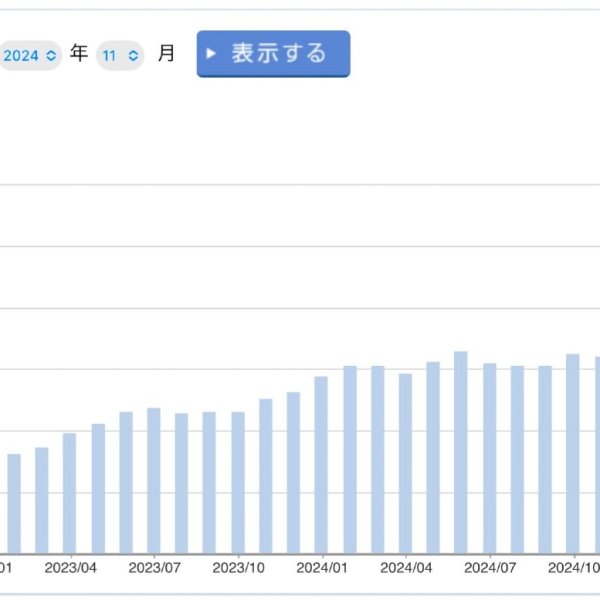Click the bar for 2023/10
600x600 pixels.
tap(238, 482)
